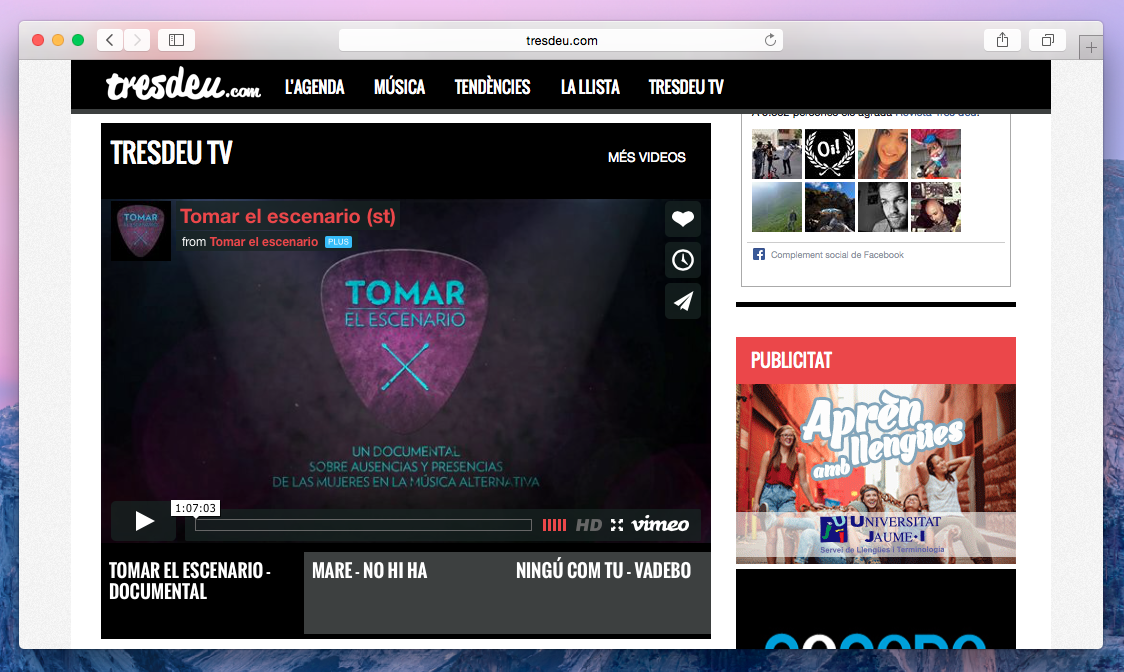Enter fullscreen with the arrows icon

(616, 525)
